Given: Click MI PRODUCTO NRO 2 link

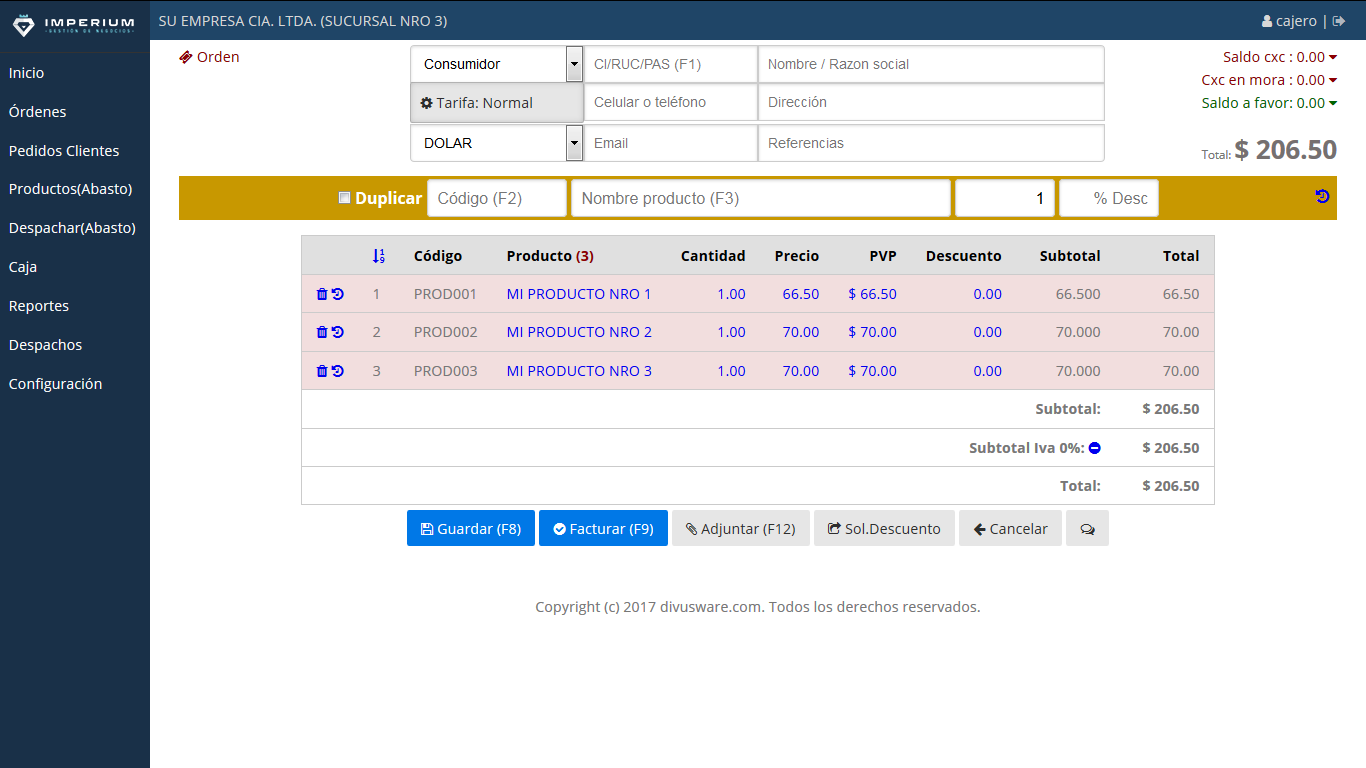Looking at the screenshot, I should click(x=579, y=332).
